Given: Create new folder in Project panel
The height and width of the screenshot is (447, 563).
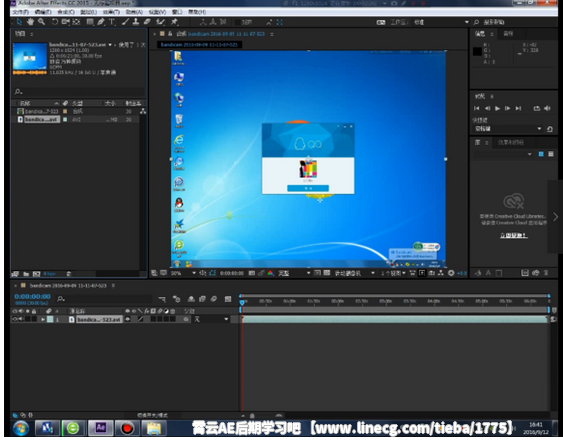Looking at the screenshot, I should 26,274.
